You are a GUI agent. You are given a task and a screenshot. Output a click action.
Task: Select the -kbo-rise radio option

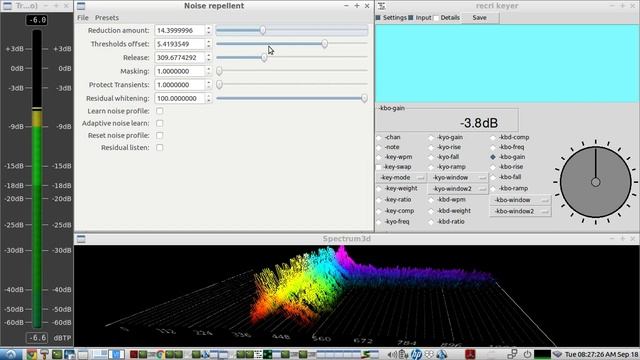pos(493,167)
